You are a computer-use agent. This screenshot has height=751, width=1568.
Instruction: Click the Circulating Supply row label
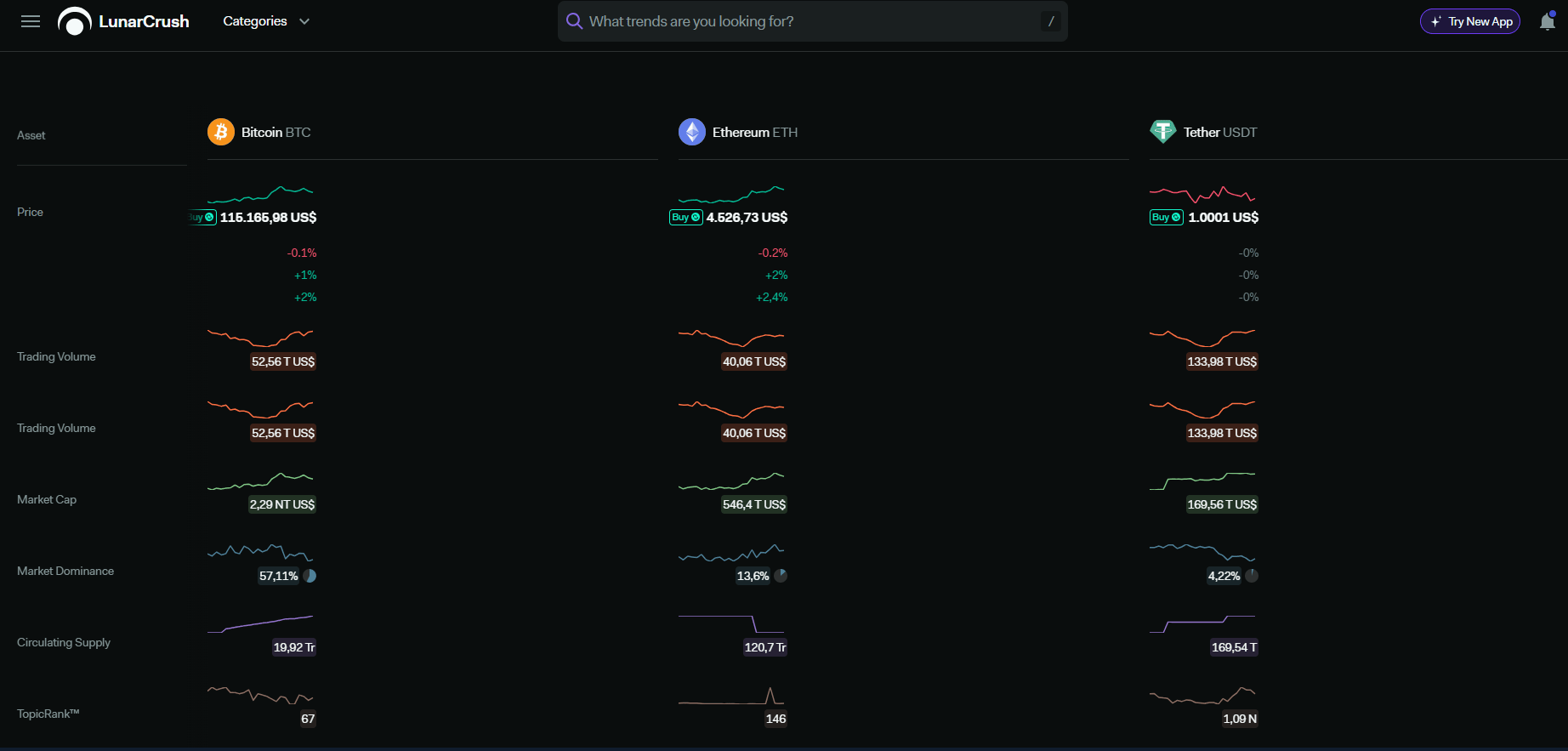pyautogui.click(x=64, y=642)
